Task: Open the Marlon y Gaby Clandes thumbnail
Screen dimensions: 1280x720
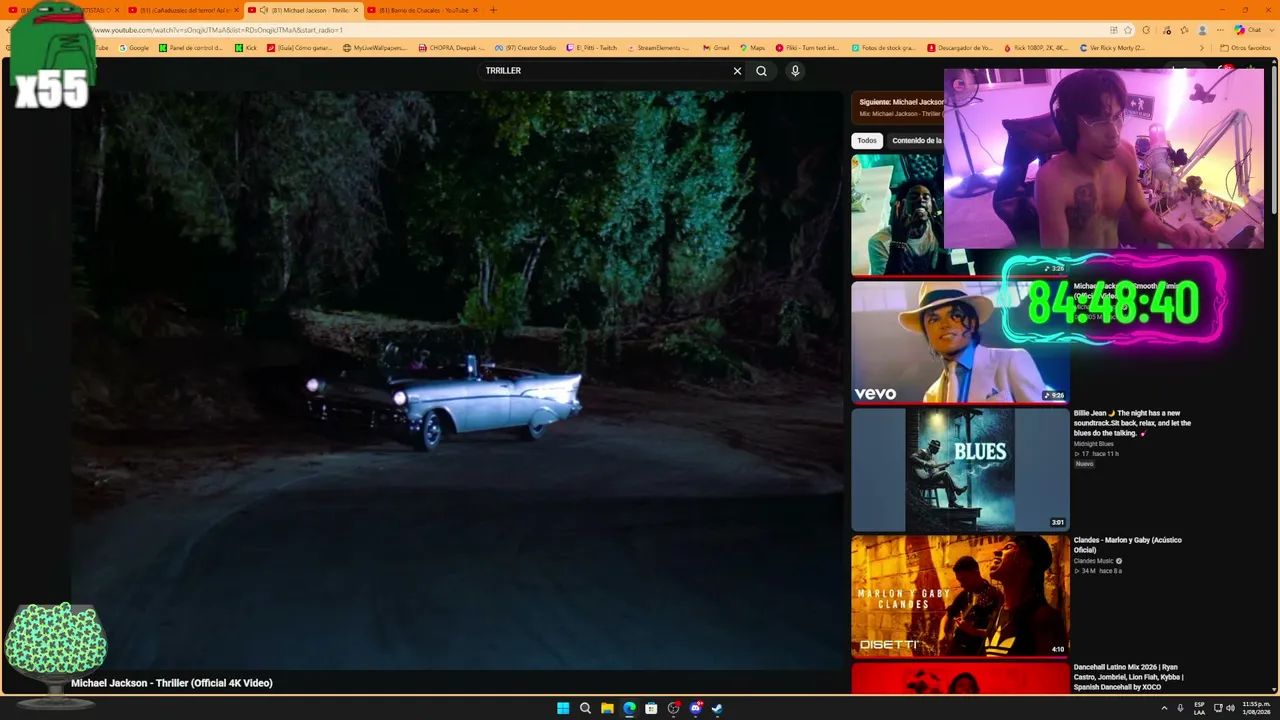Action: [x=960, y=596]
